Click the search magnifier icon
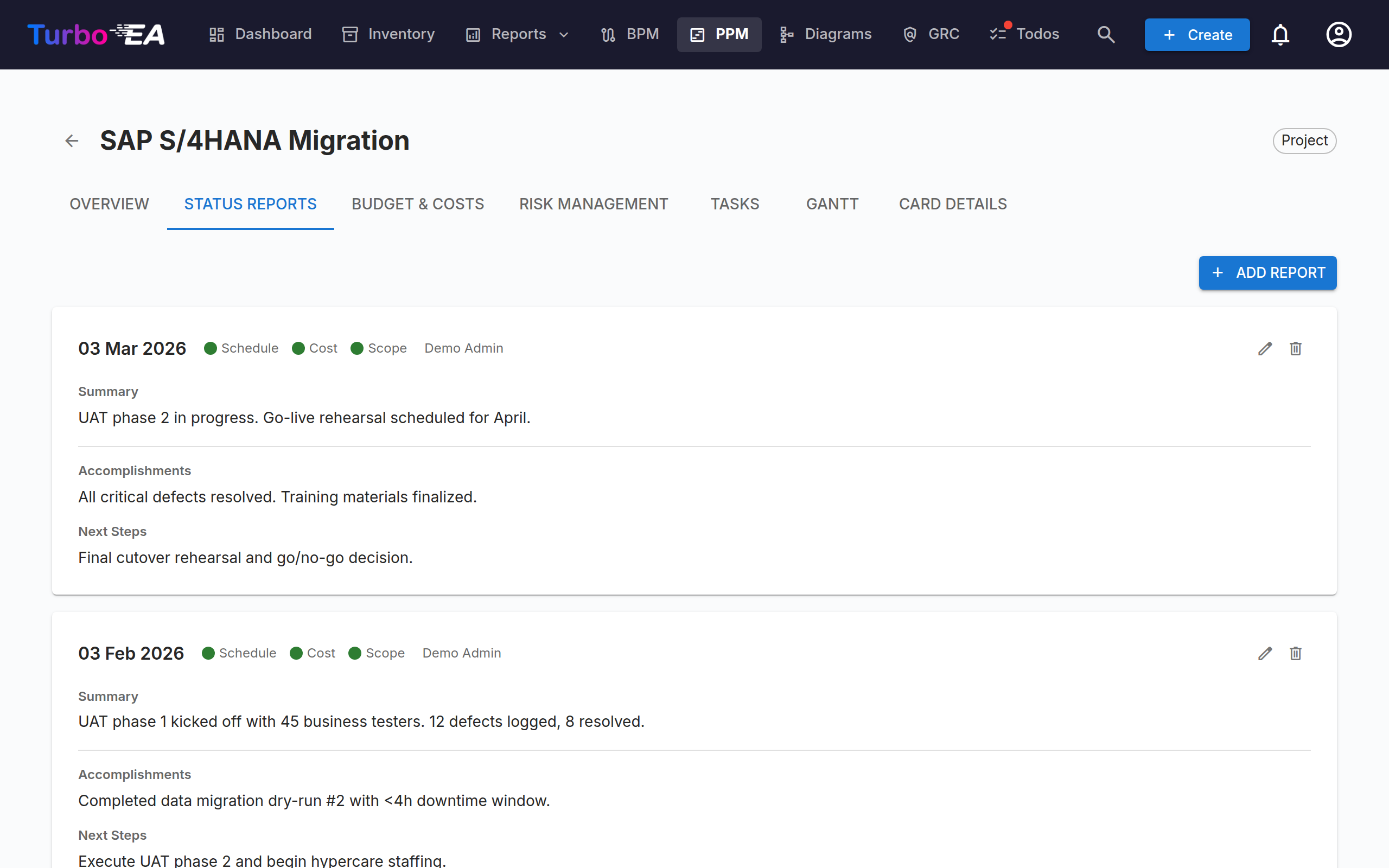Viewport: 1389px width, 868px height. coord(1106,34)
